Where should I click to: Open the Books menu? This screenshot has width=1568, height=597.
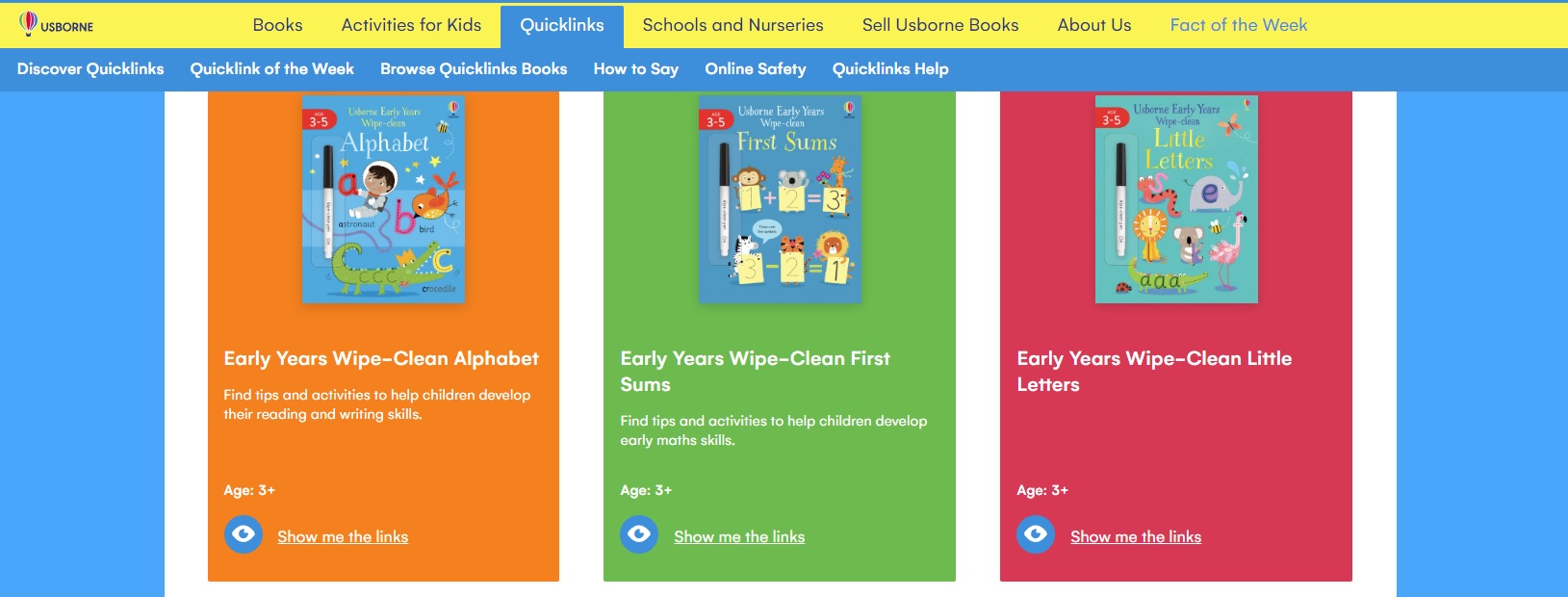coord(277,25)
